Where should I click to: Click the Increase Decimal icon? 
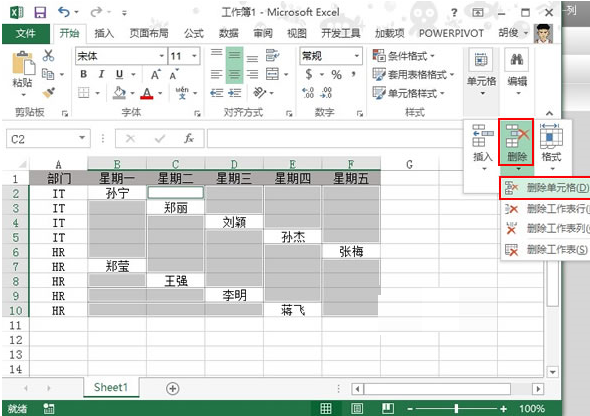point(308,93)
